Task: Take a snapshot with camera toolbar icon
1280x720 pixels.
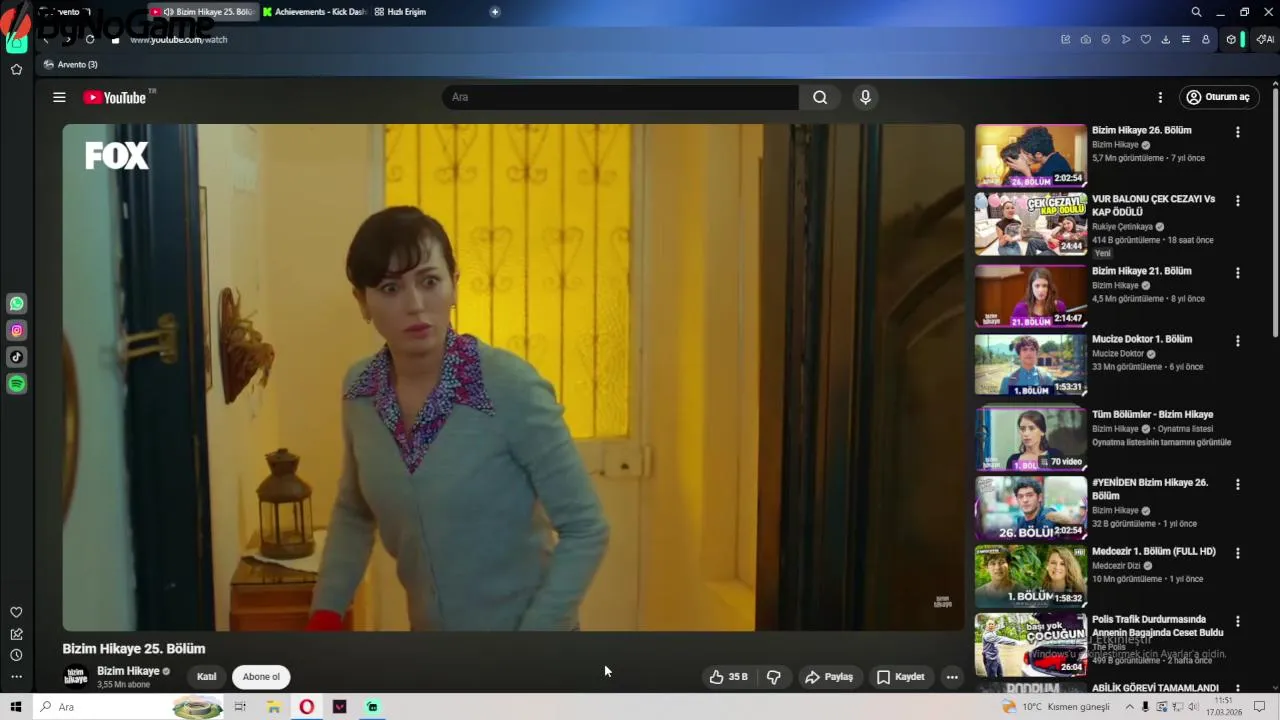Action: [1086, 39]
